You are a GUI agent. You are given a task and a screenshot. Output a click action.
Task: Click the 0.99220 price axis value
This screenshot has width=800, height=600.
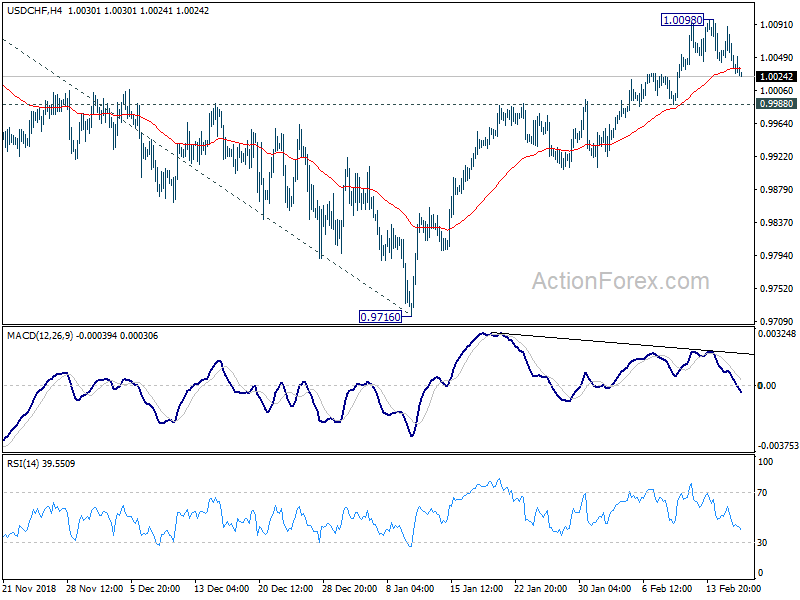pyautogui.click(x=777, y=157)
